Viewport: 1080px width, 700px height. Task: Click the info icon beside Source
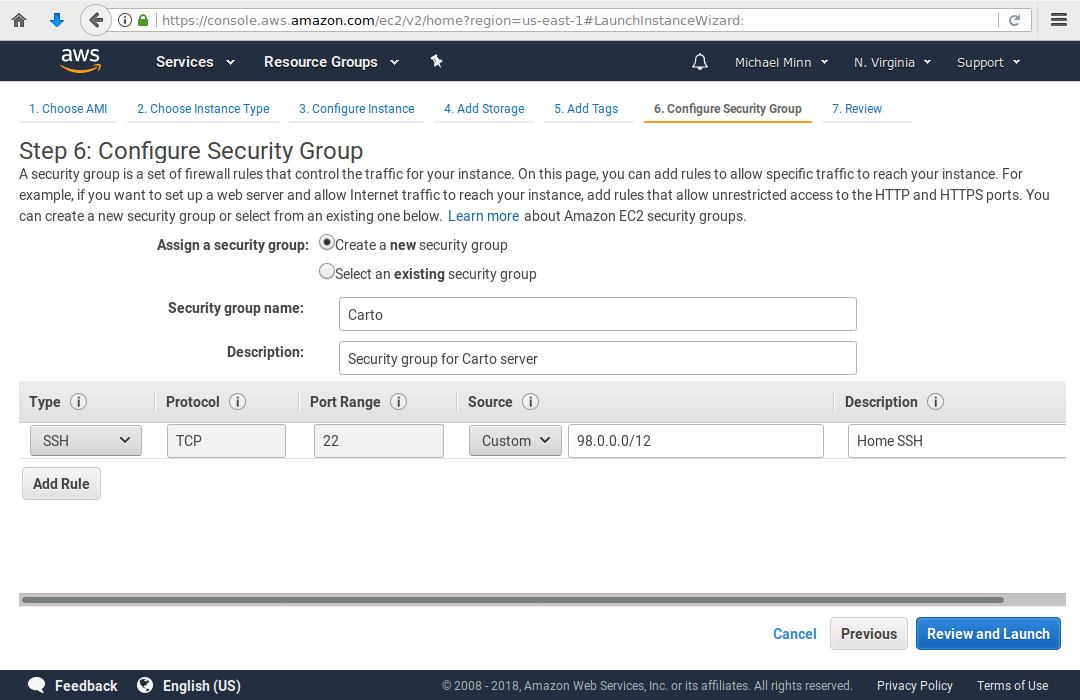click(530, 402)
